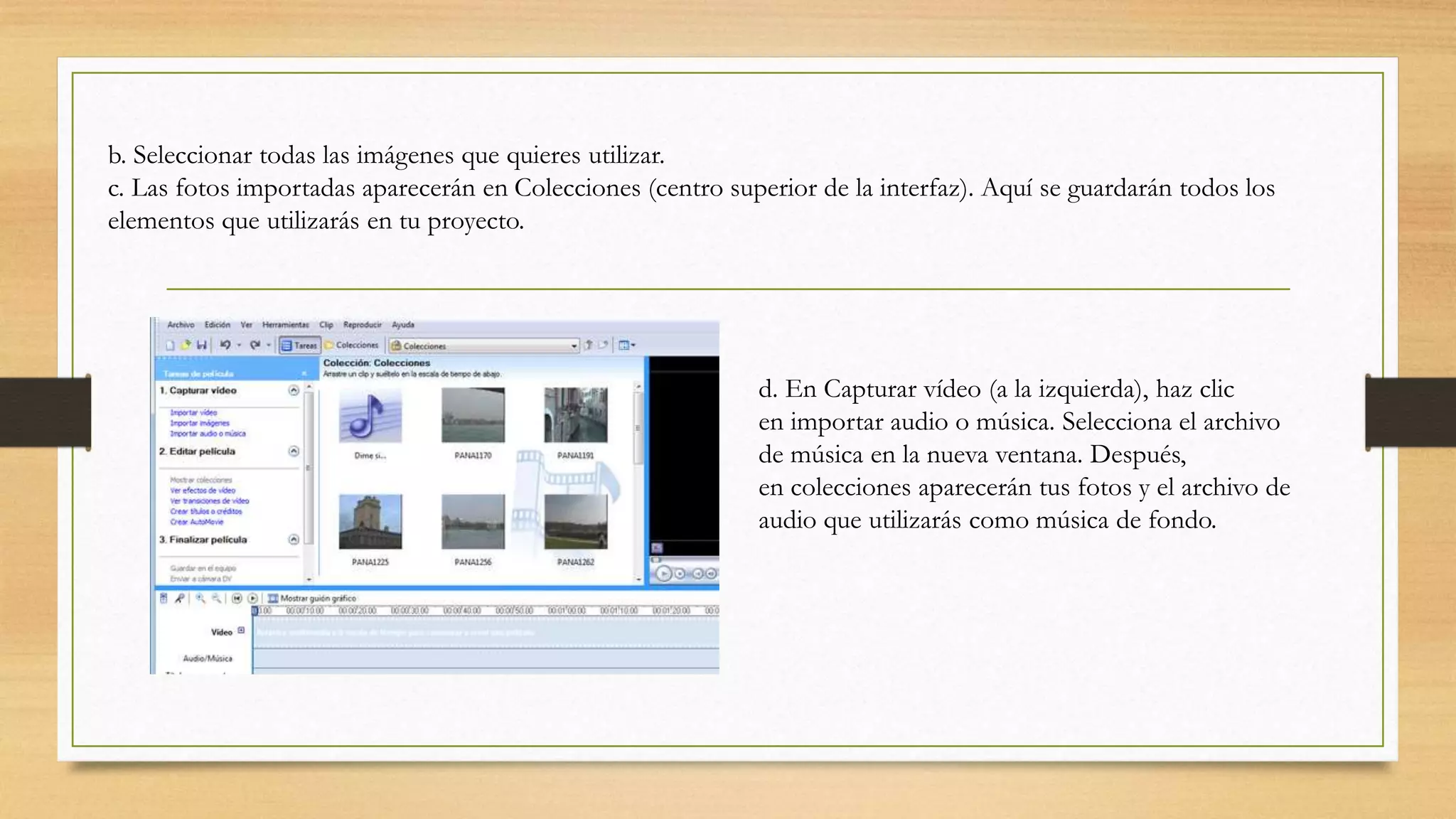
Task: Collapse the Editar película section
Action: [x=294, y=451]
